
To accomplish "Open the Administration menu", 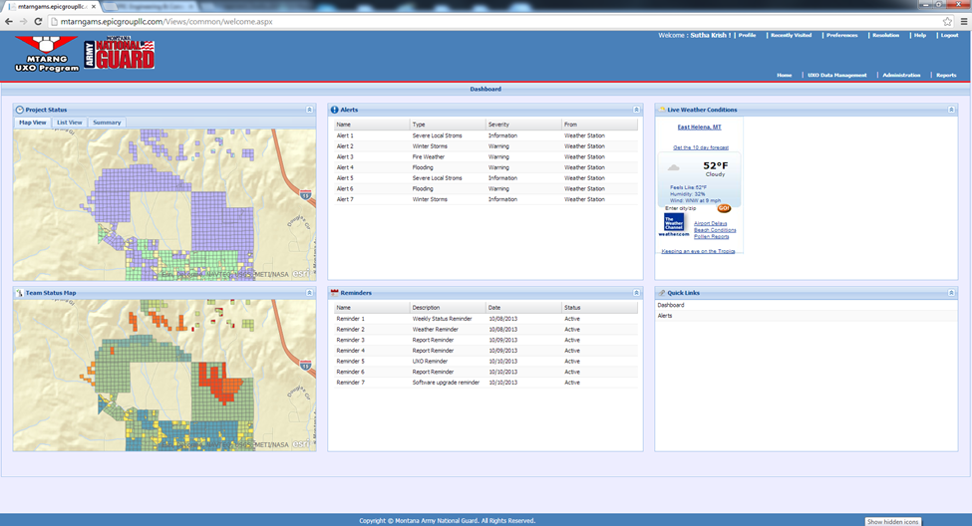I will [901, 75].
